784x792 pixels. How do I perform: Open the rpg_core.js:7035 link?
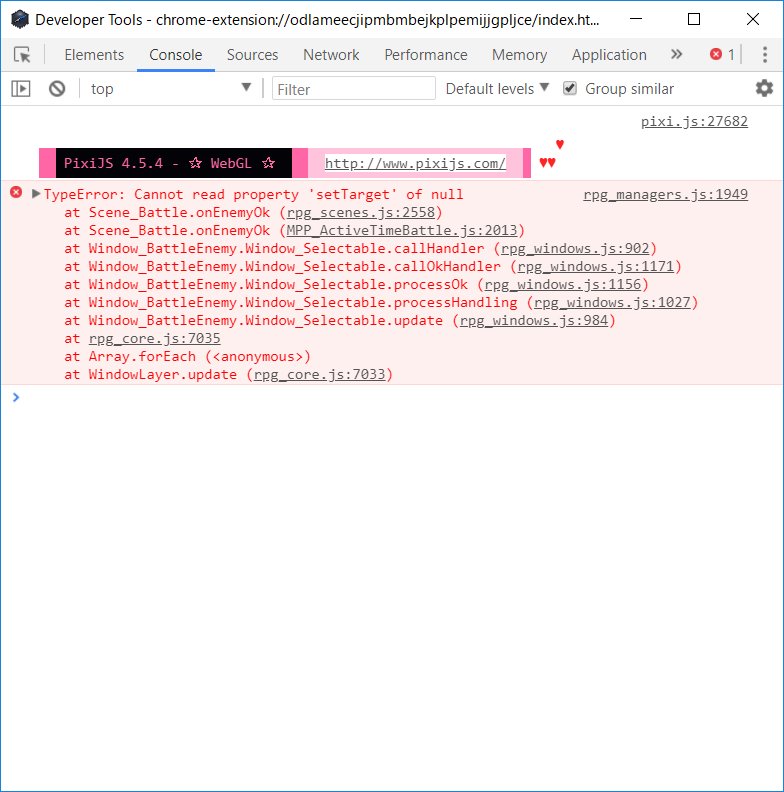click(155, 338)
